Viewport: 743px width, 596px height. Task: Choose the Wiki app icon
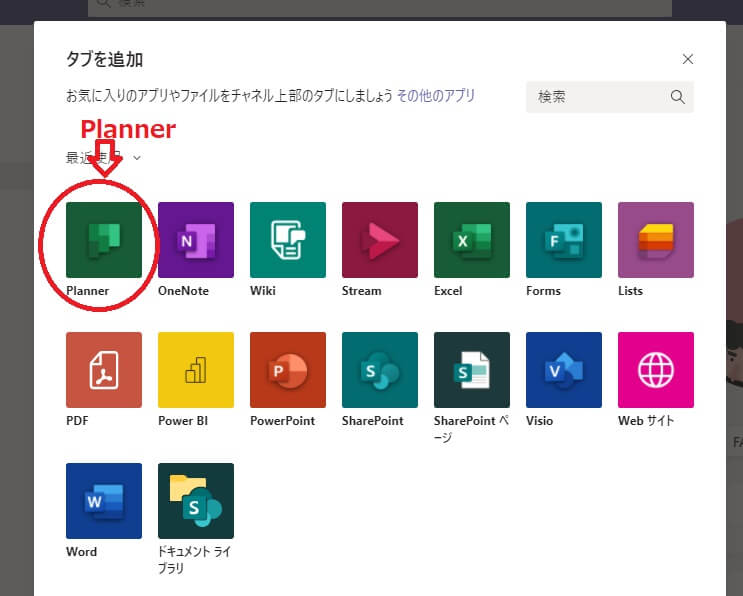pyautogui.click(x=288, y=240)
